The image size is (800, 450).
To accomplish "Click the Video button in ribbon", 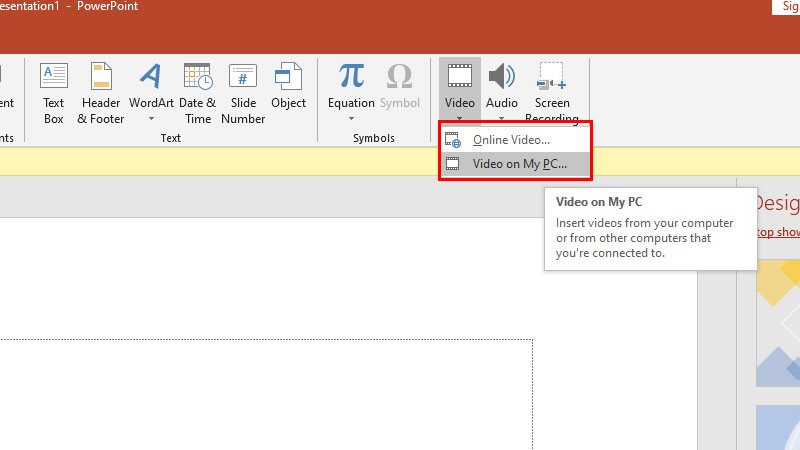I will 460,90.
